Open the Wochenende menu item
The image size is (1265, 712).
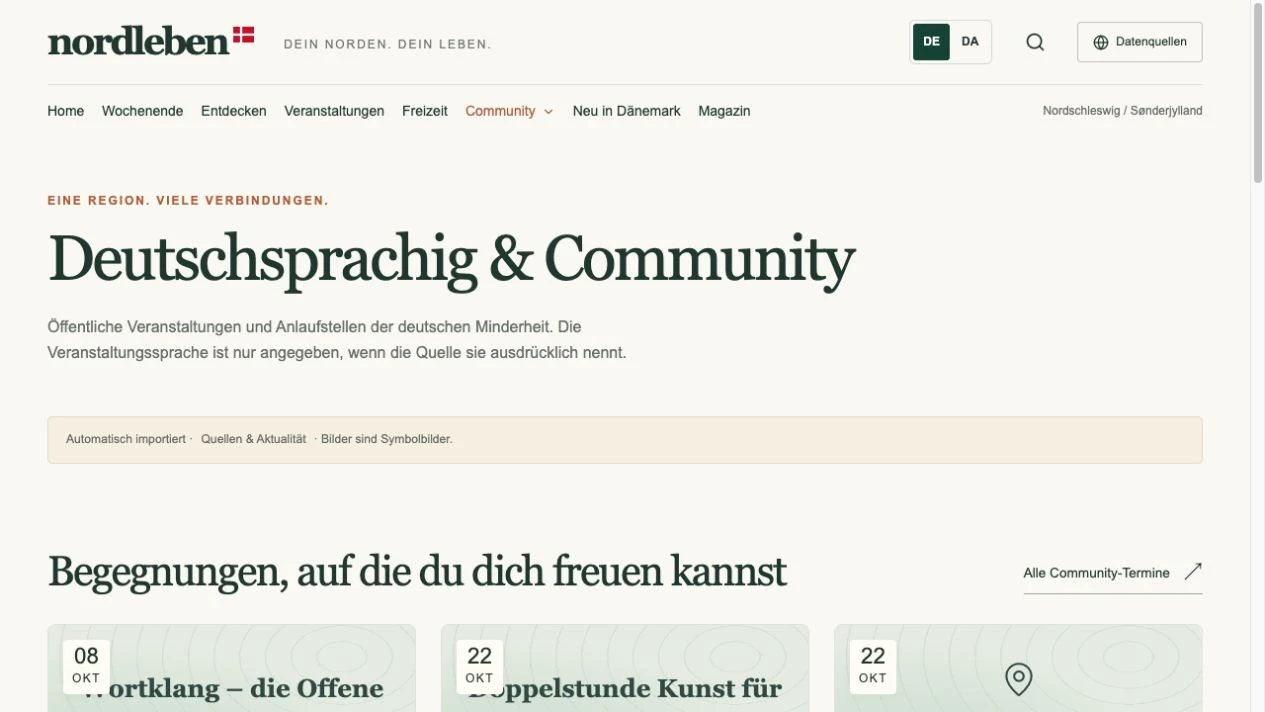[142, 111]
